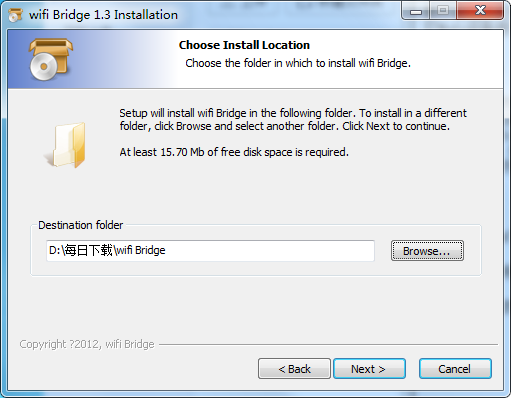Viewport: 511px width, 398px height.
Task: Minimize the installer window
Action: coord(416,11)
